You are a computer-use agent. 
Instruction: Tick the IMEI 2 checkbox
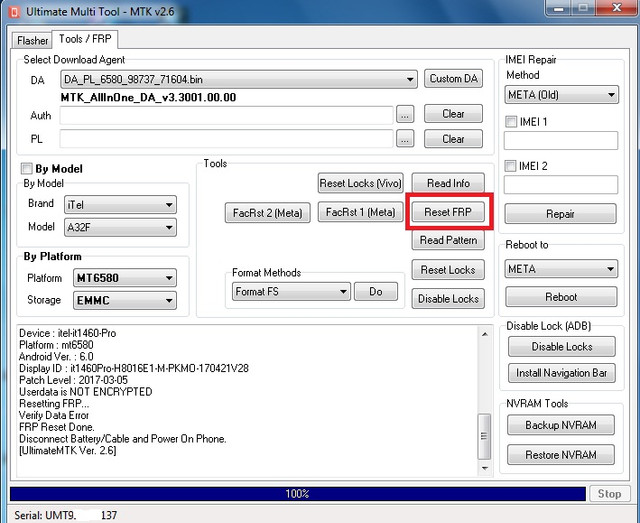point(510,166)
